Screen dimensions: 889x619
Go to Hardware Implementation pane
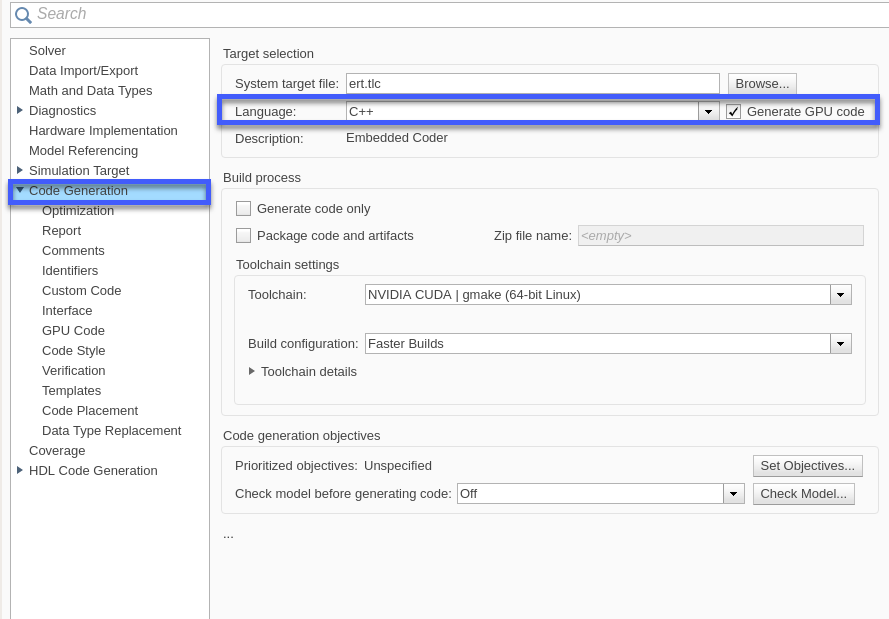[x=103, y=131]
